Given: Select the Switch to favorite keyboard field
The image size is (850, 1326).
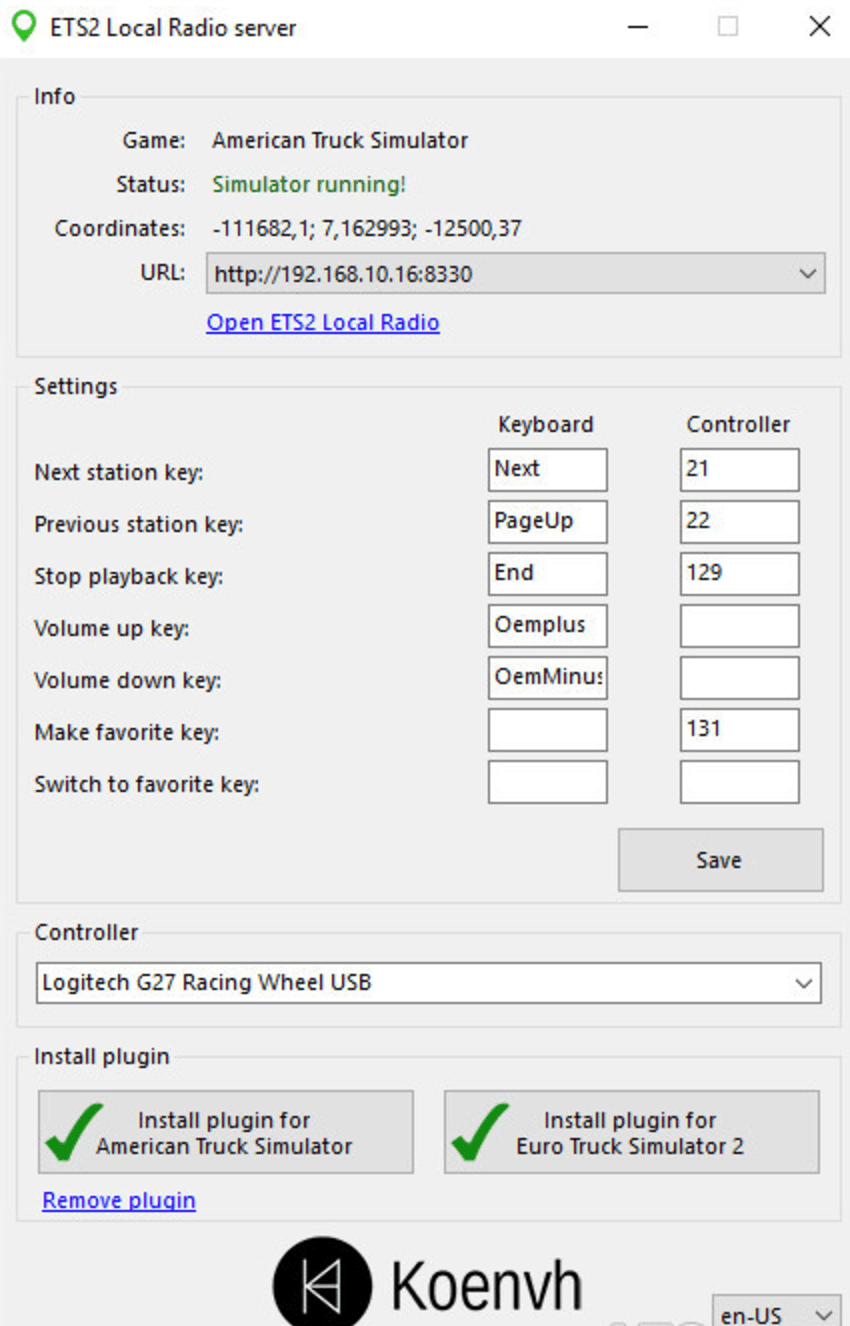Looking at the screenshot, I should 547,781.
